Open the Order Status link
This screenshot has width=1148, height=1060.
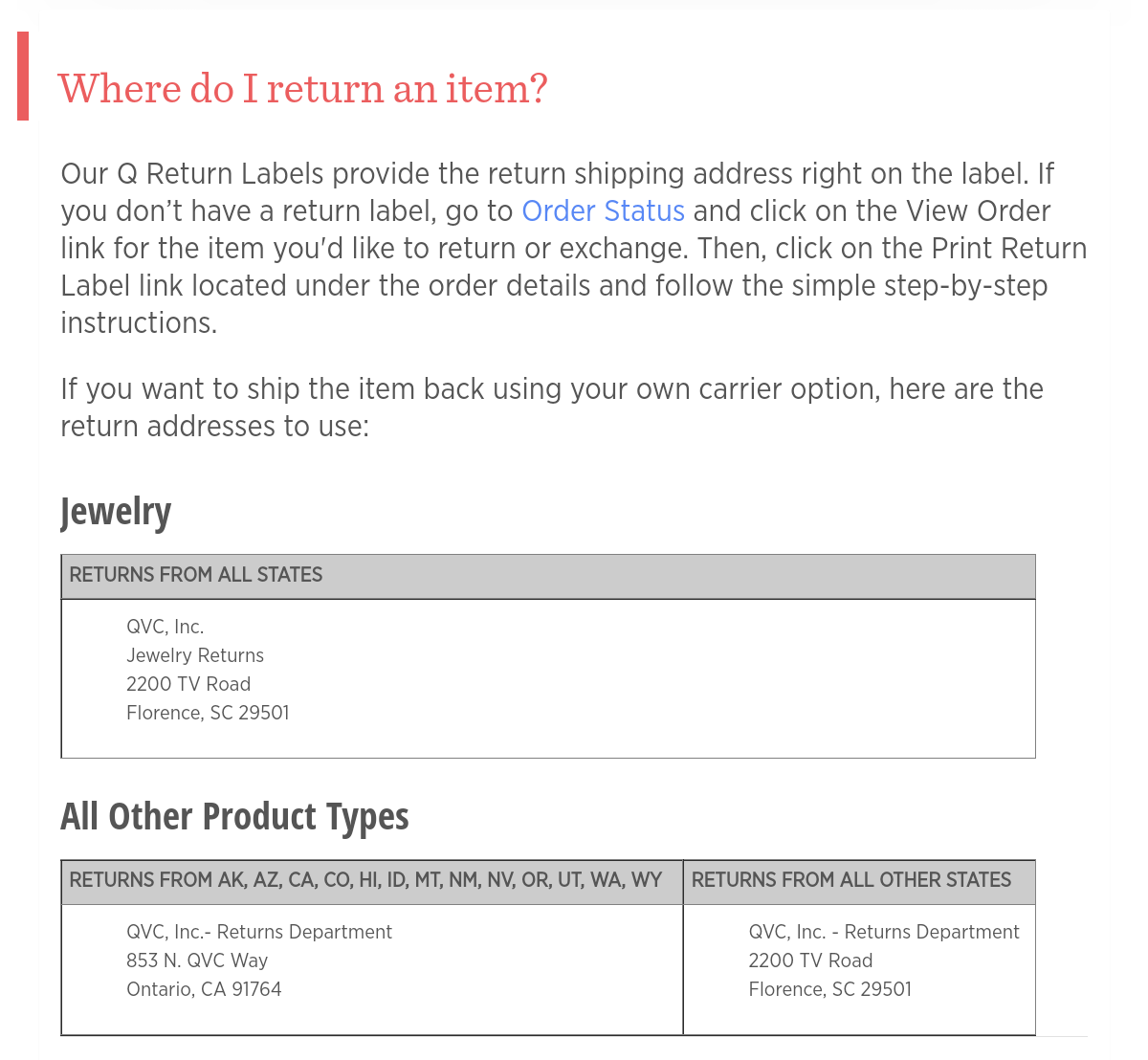tap(603, 210)
